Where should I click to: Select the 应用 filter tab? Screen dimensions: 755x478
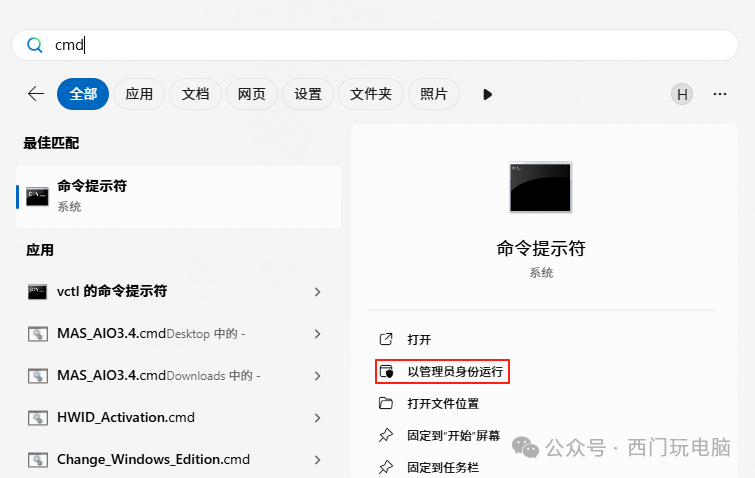(139, 94)
